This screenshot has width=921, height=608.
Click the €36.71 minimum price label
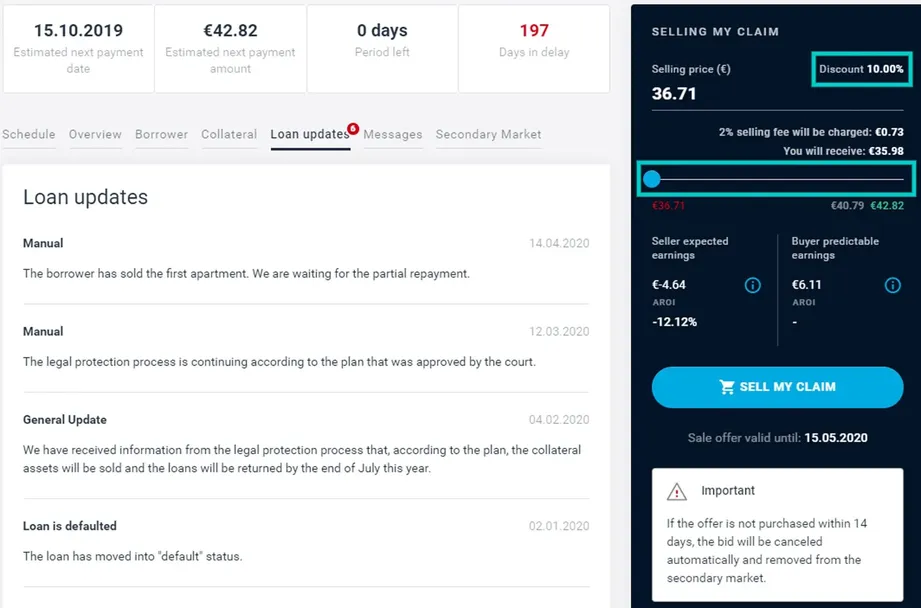pyautogui.click(x=668, y=206)
